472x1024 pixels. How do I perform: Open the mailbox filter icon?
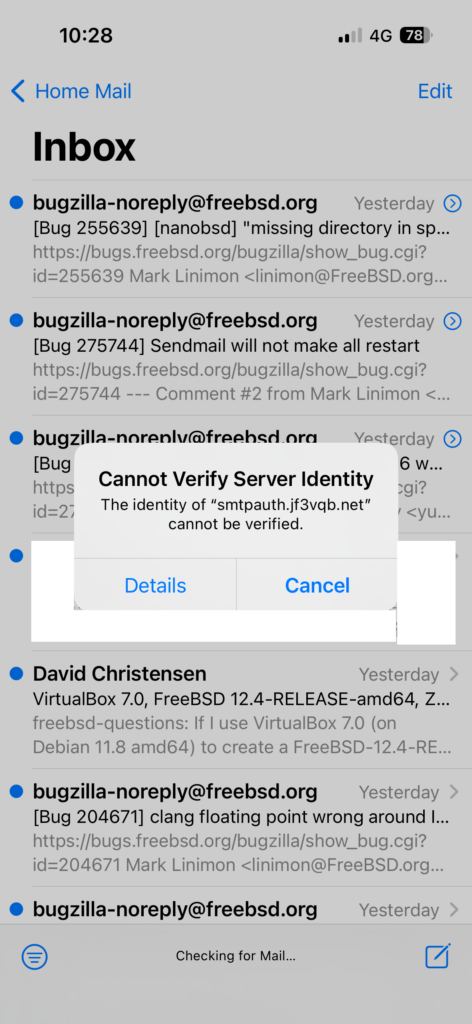[35, 957]
